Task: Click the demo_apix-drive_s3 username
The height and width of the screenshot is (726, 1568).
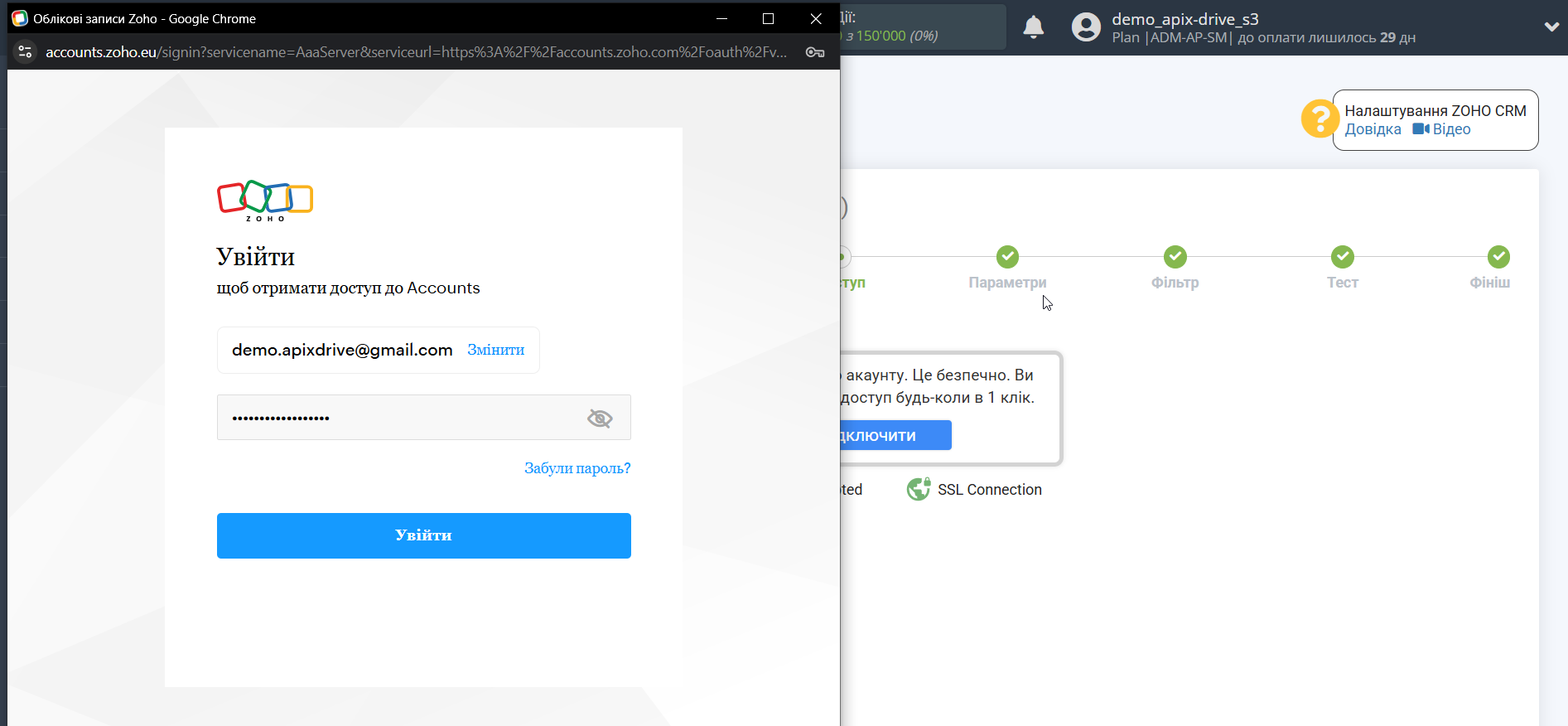Action: 1184,19
